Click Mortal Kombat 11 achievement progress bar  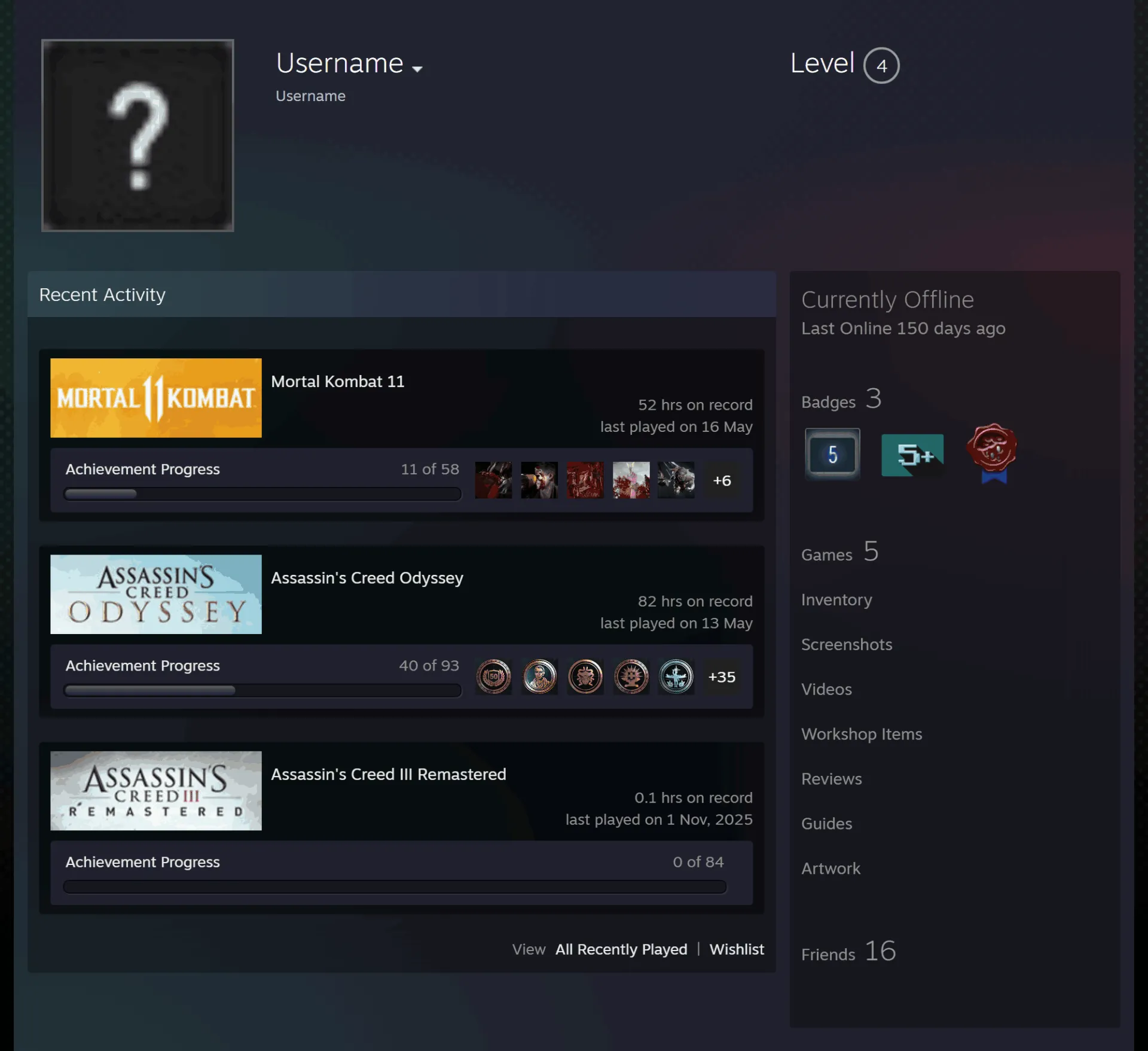[x=262, y=493]
